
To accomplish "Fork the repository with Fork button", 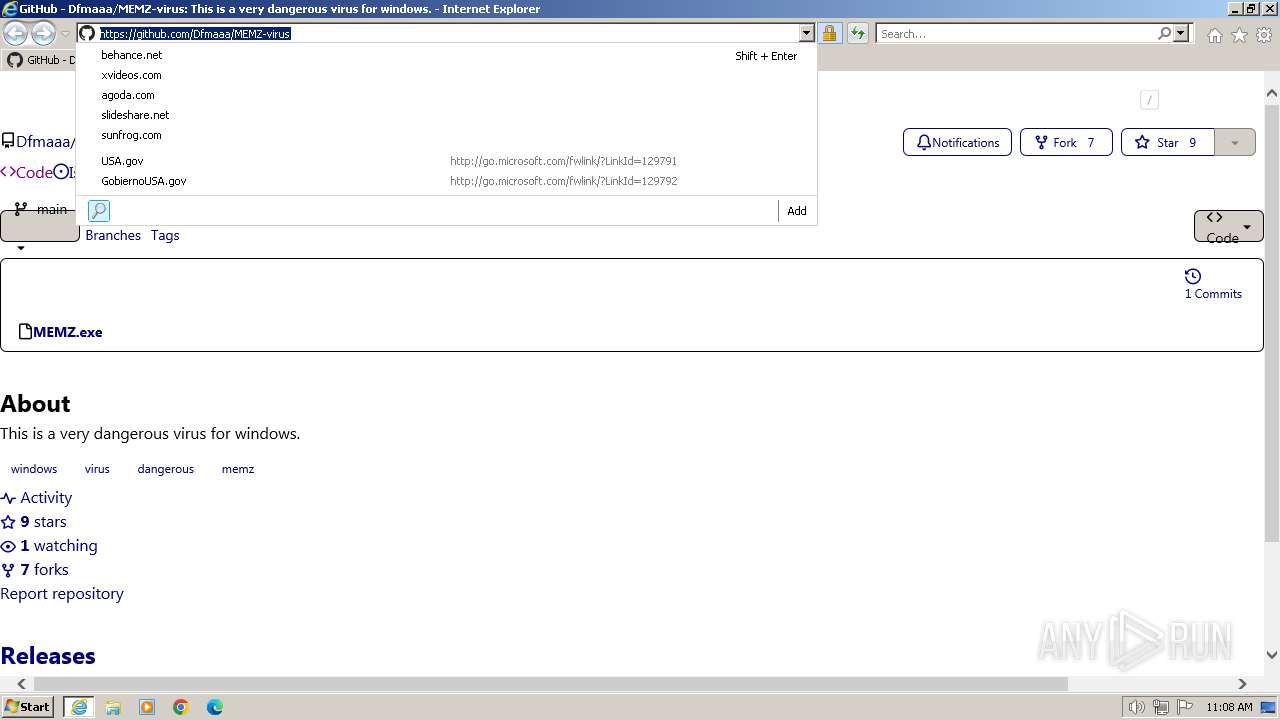I will pyautogui.click(x=1065, y=142).
